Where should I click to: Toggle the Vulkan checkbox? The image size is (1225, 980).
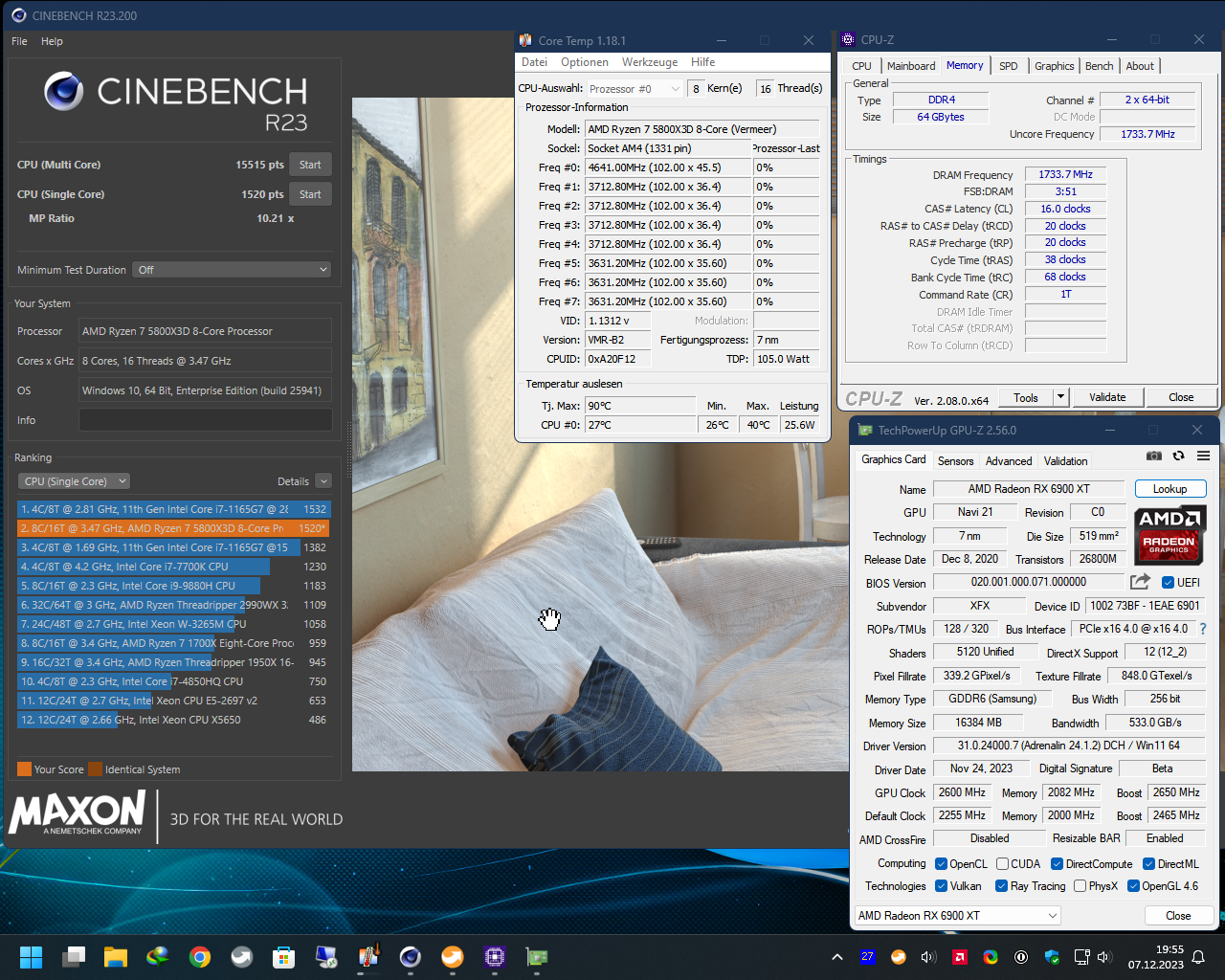[x=941, y=885]
